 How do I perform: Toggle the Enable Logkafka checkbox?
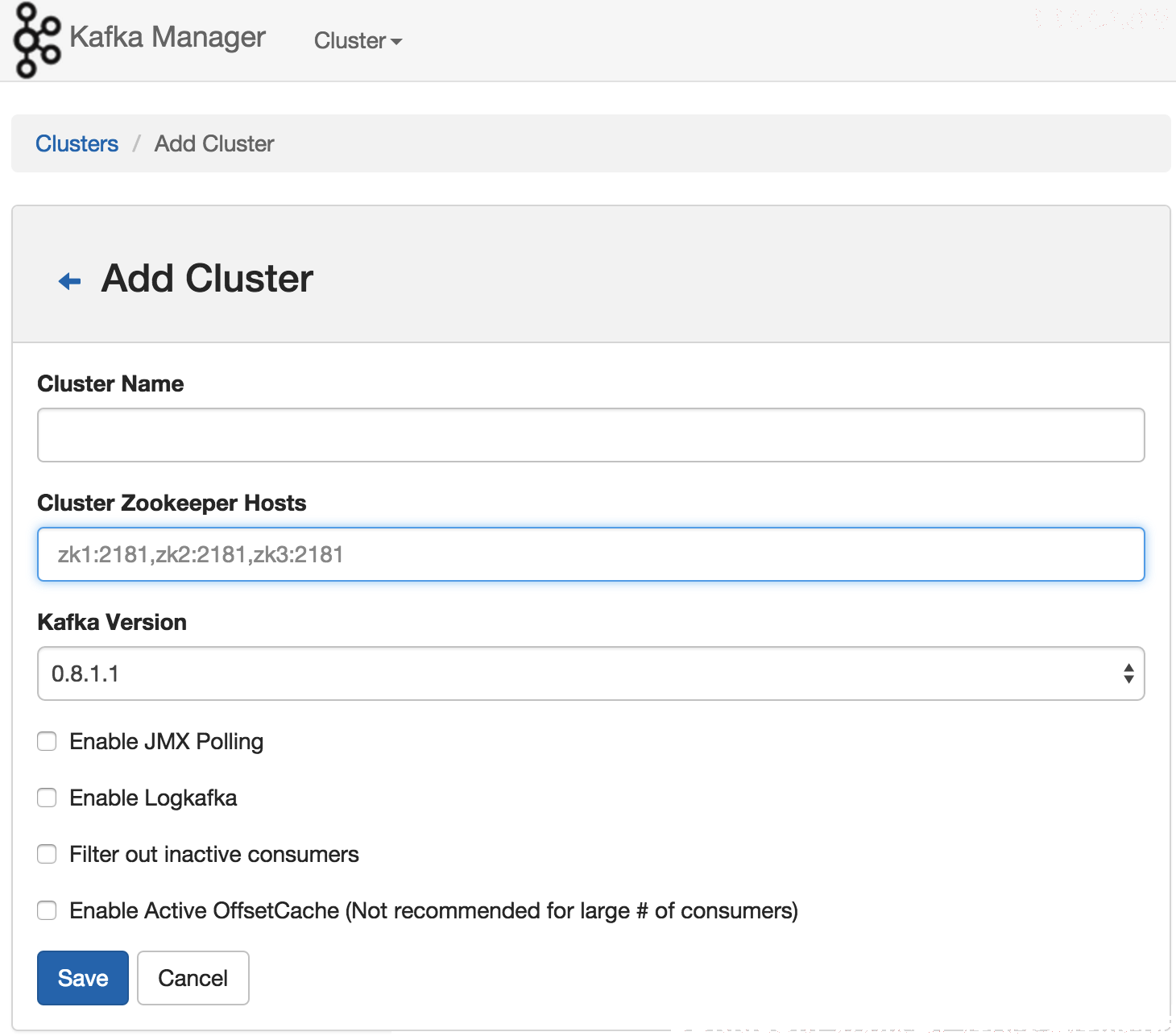pyautogui.click(x=47, y=798)
